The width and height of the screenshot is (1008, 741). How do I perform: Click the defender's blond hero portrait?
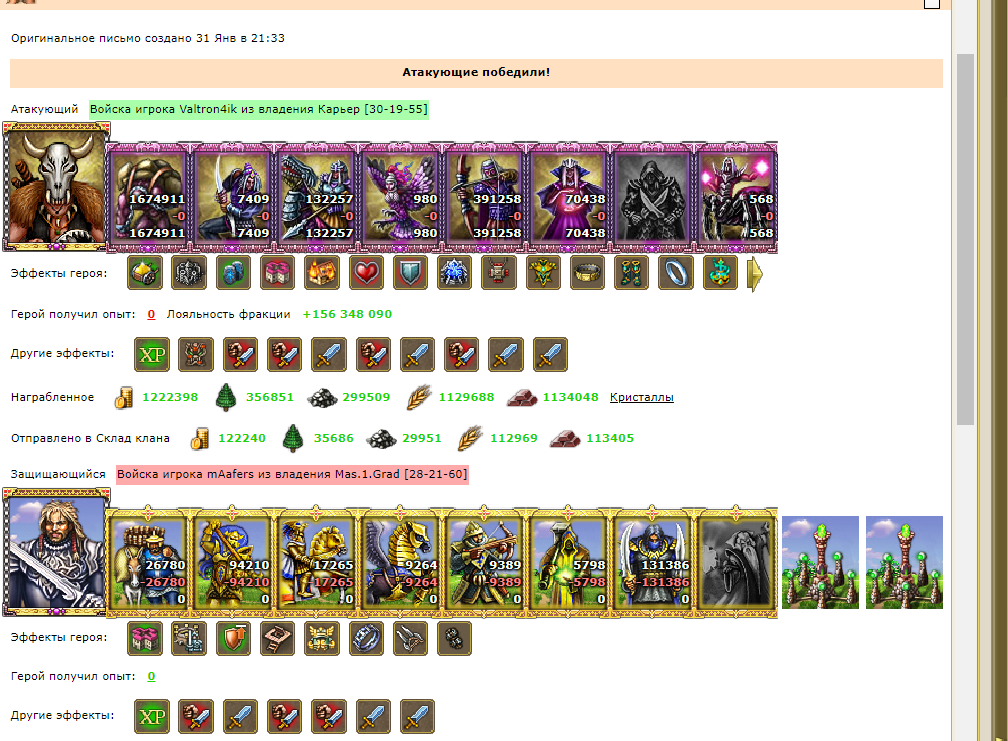pyautogui.click(x=56, y=552)
